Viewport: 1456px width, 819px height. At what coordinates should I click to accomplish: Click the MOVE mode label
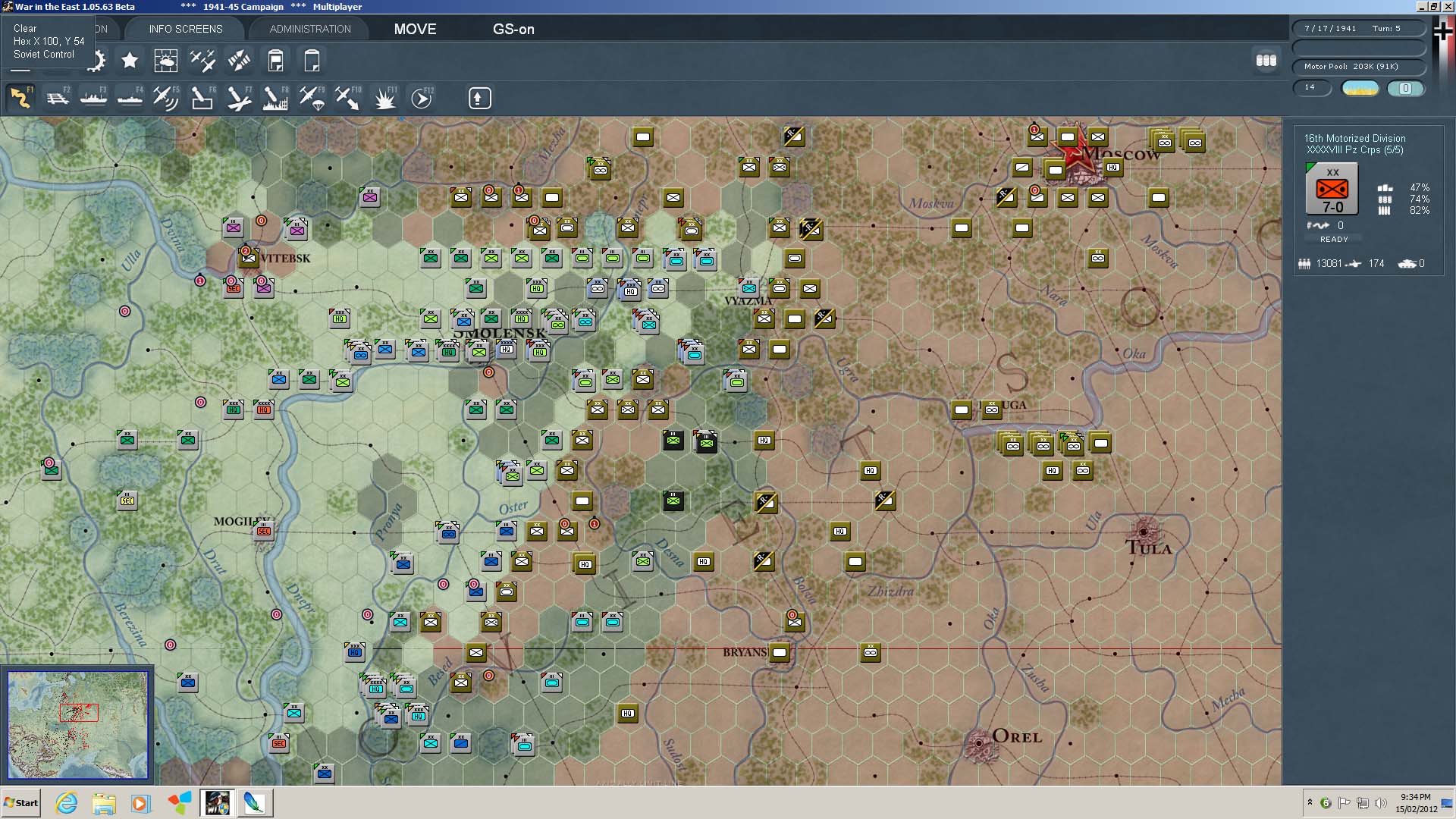(x=415, y=29)
